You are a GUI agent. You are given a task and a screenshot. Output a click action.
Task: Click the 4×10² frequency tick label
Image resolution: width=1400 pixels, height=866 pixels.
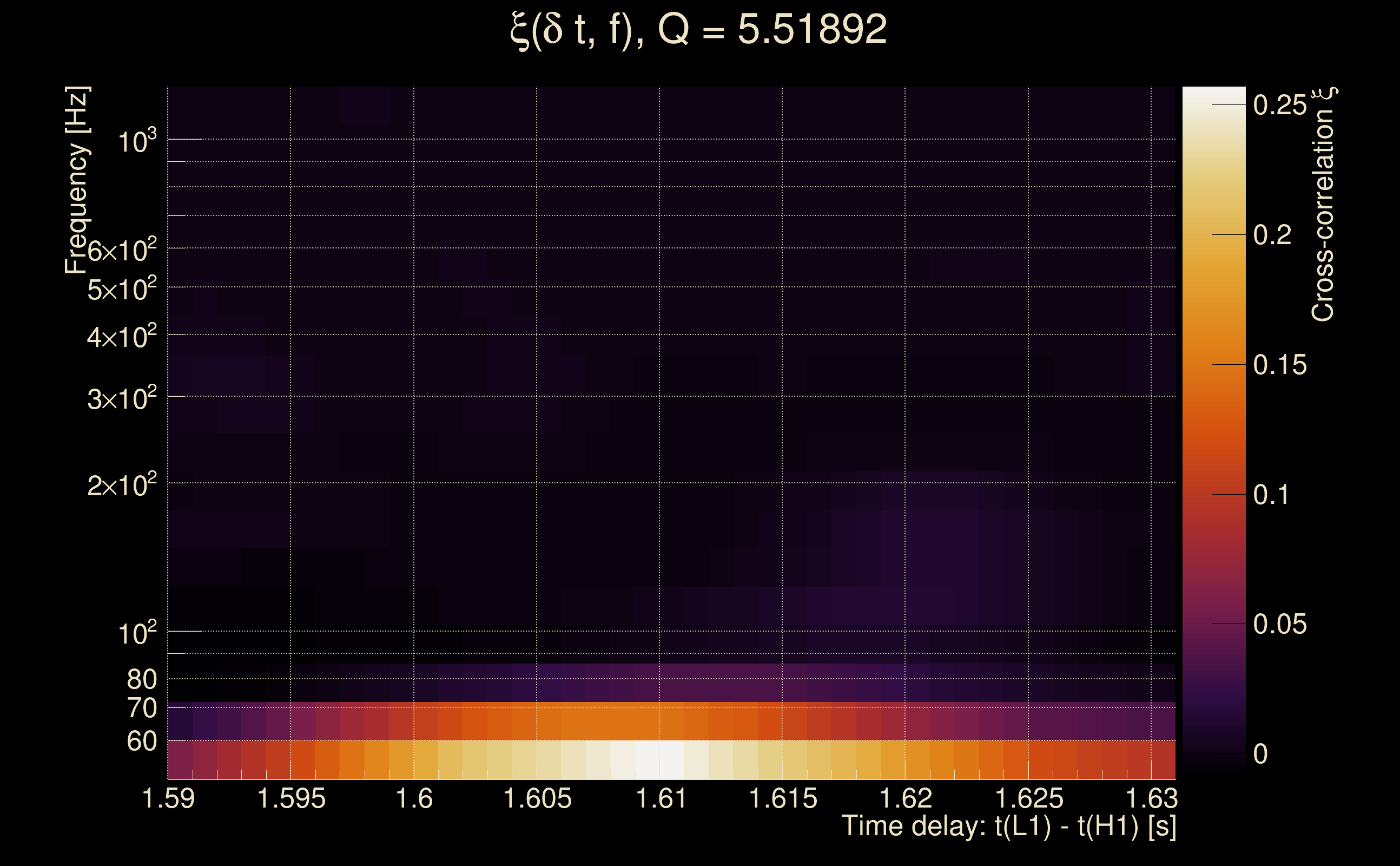pos(121,337)
